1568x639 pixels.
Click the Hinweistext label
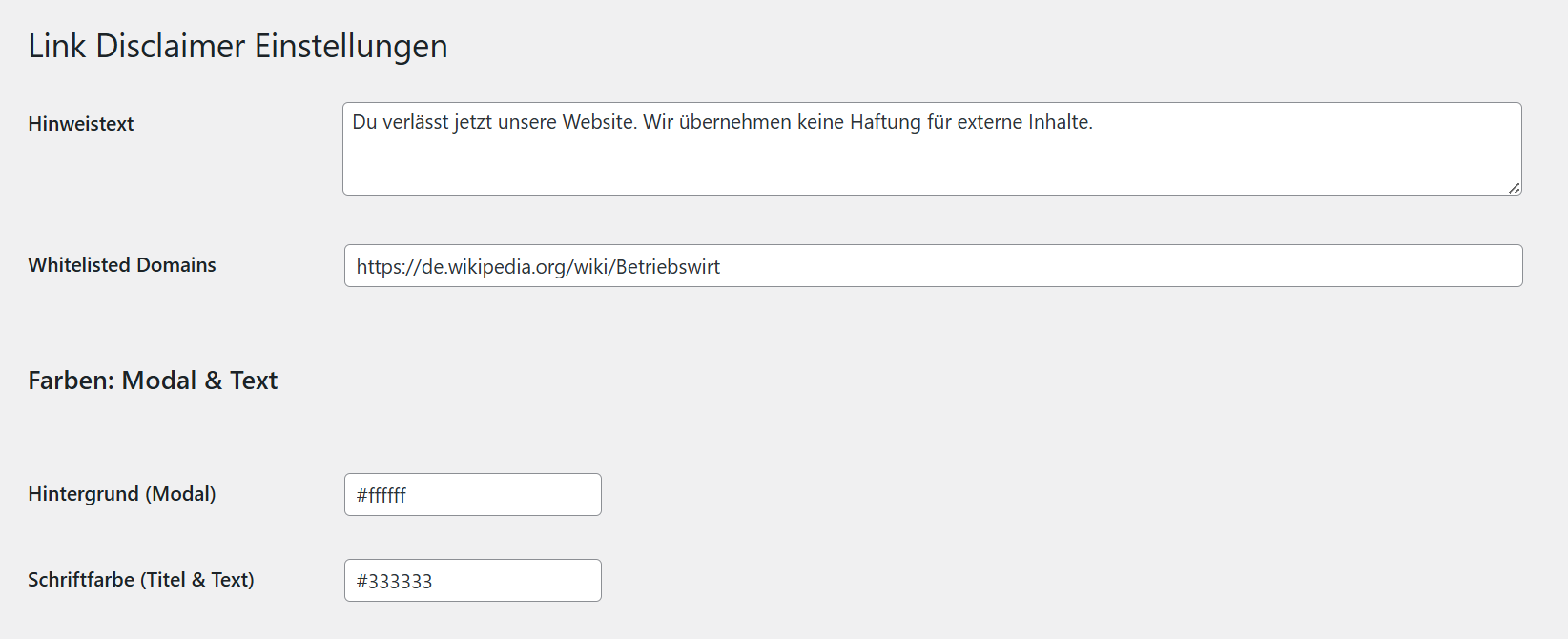point(81,124)
